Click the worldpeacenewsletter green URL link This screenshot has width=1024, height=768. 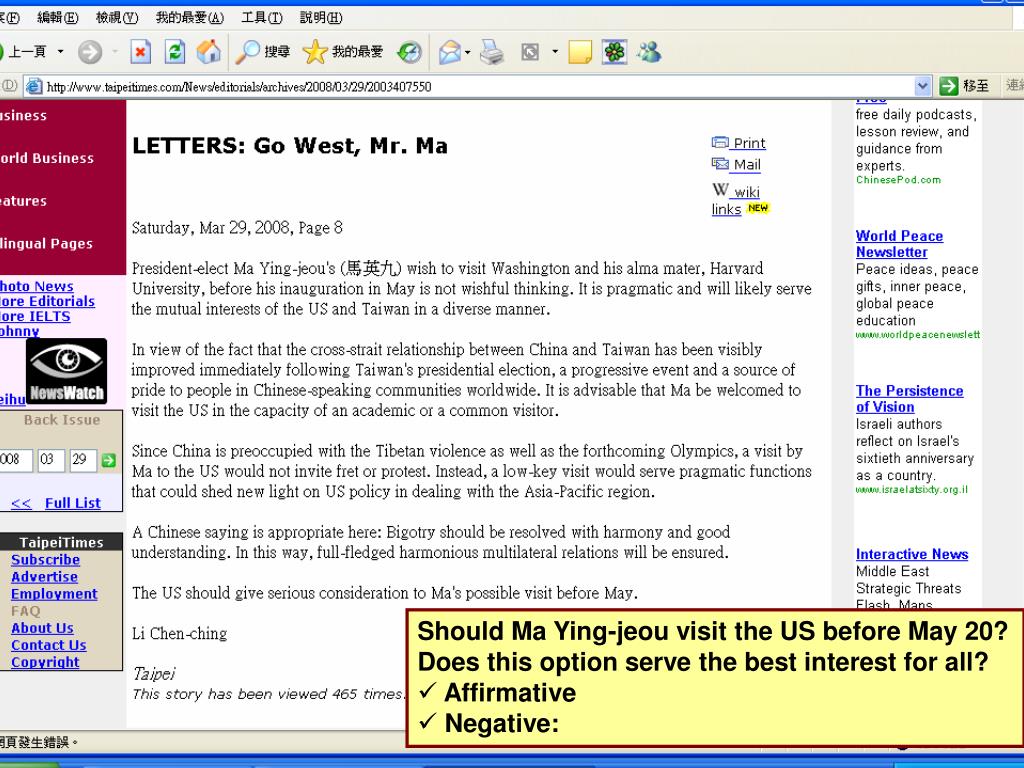click(x=918, y=334)
